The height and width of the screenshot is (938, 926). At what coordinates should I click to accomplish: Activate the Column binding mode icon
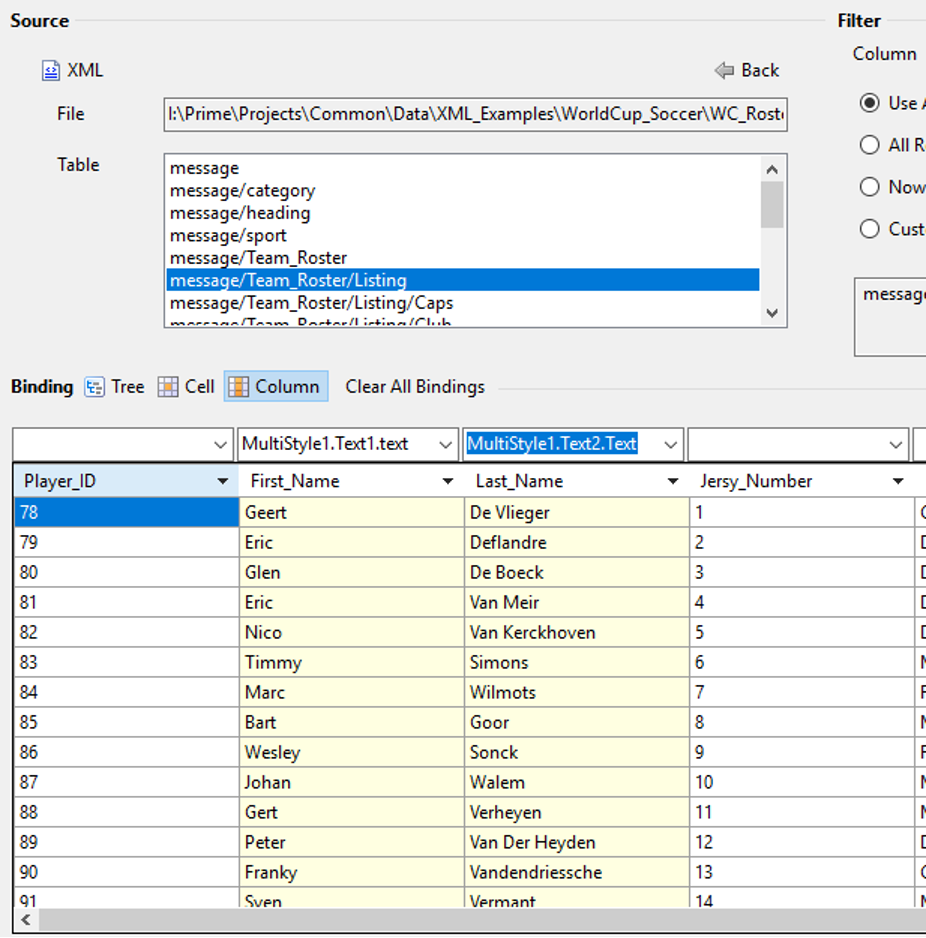(x=239, y=387)
